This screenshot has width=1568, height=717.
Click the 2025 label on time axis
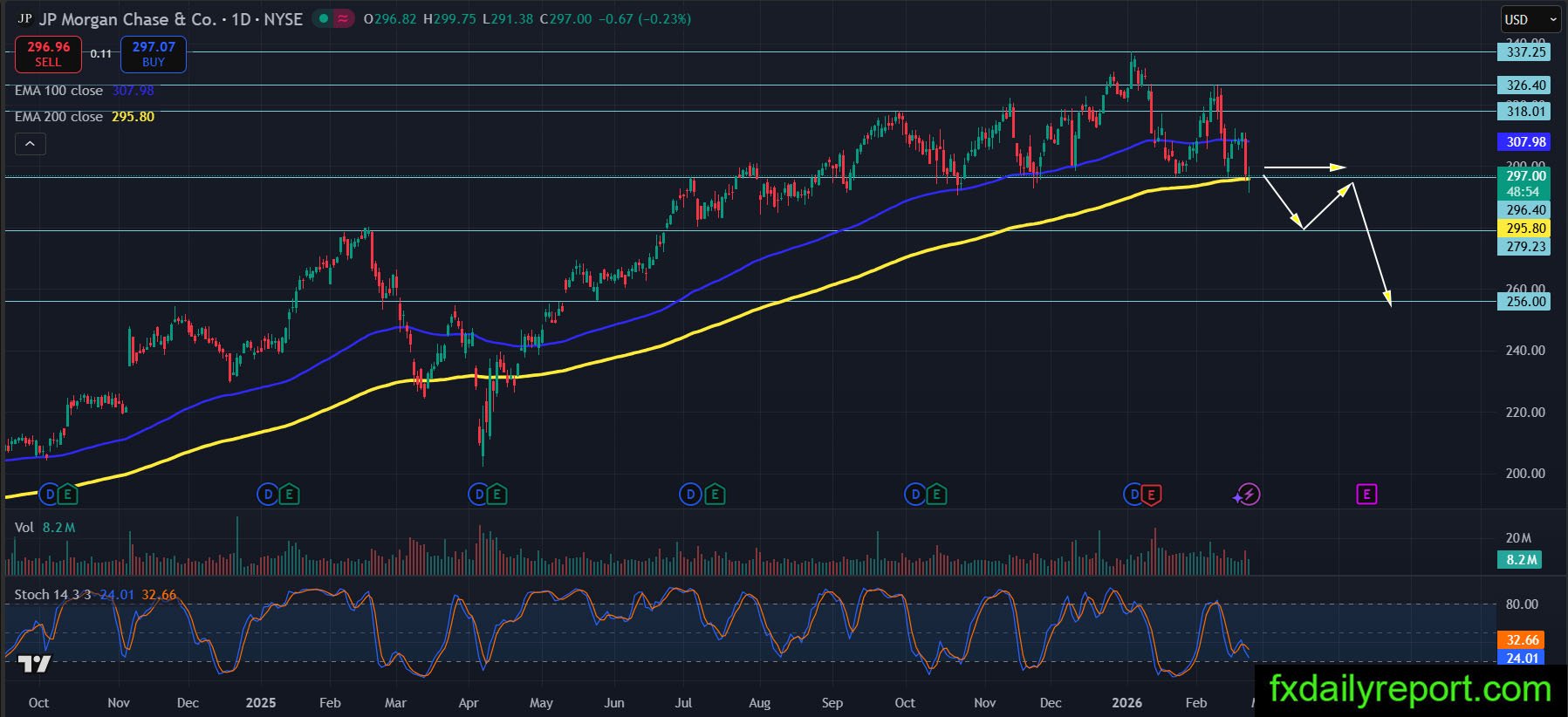pos(261,702)
